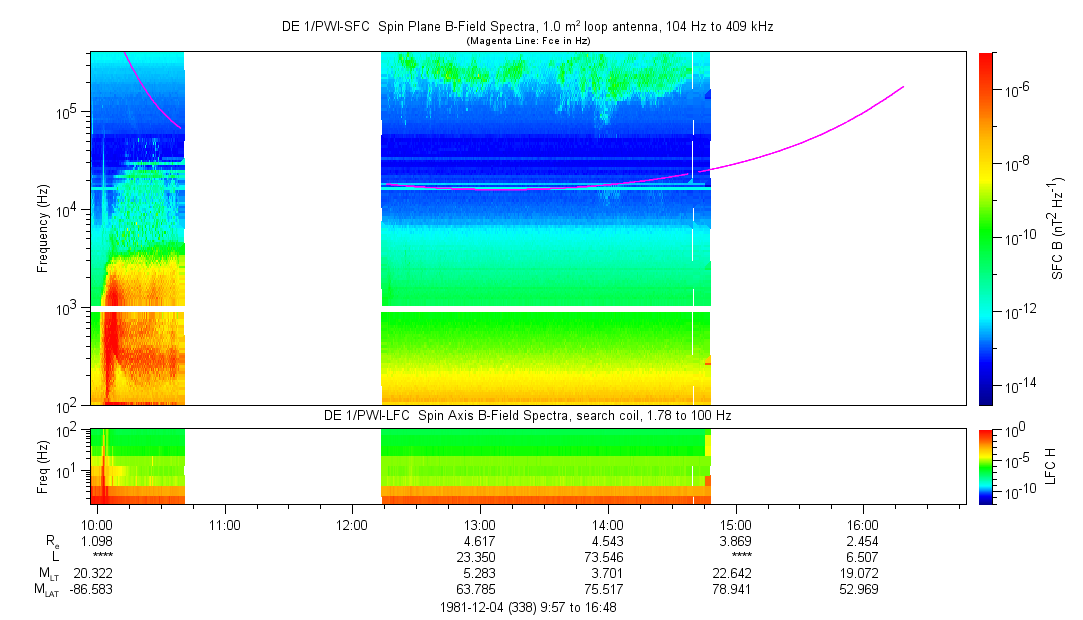Click the MLAT value -86.583

(x=97, y=589)
